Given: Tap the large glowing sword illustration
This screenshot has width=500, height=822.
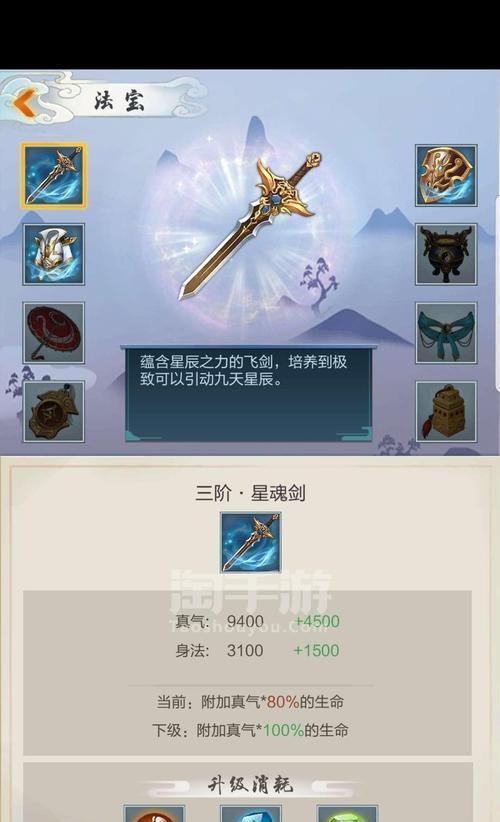Looking at the screenshot, I should pyautogui.click(x=251, y=225).
